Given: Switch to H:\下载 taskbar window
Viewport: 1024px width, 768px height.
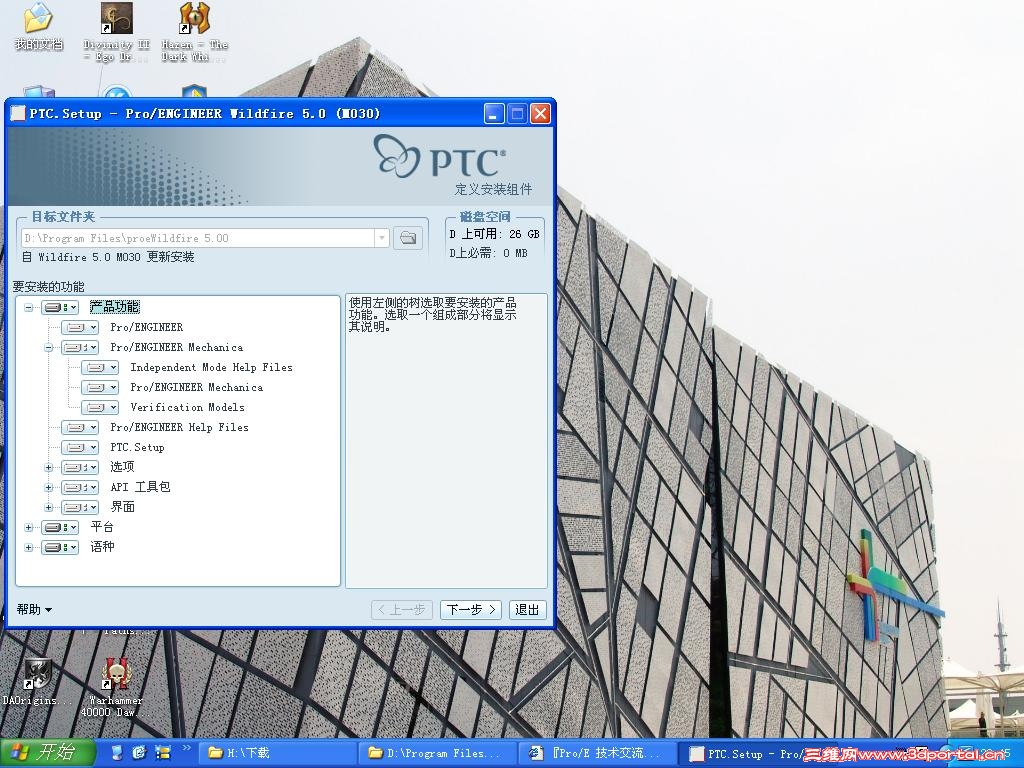Looking at the screenshot, I should (x=278, y=753).
